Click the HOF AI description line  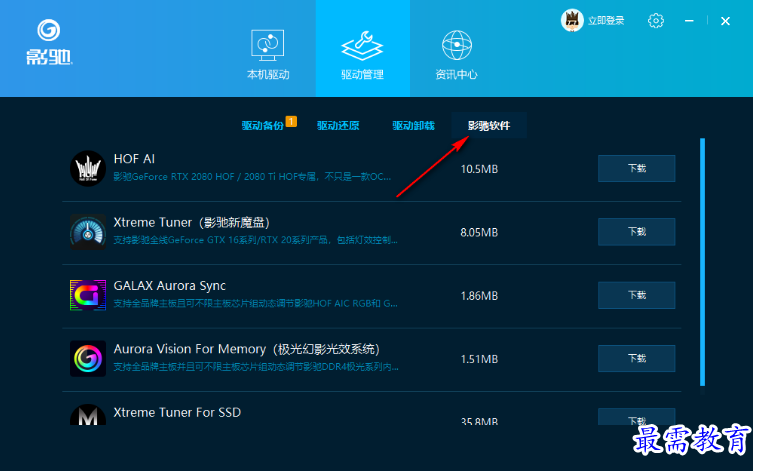252,177
